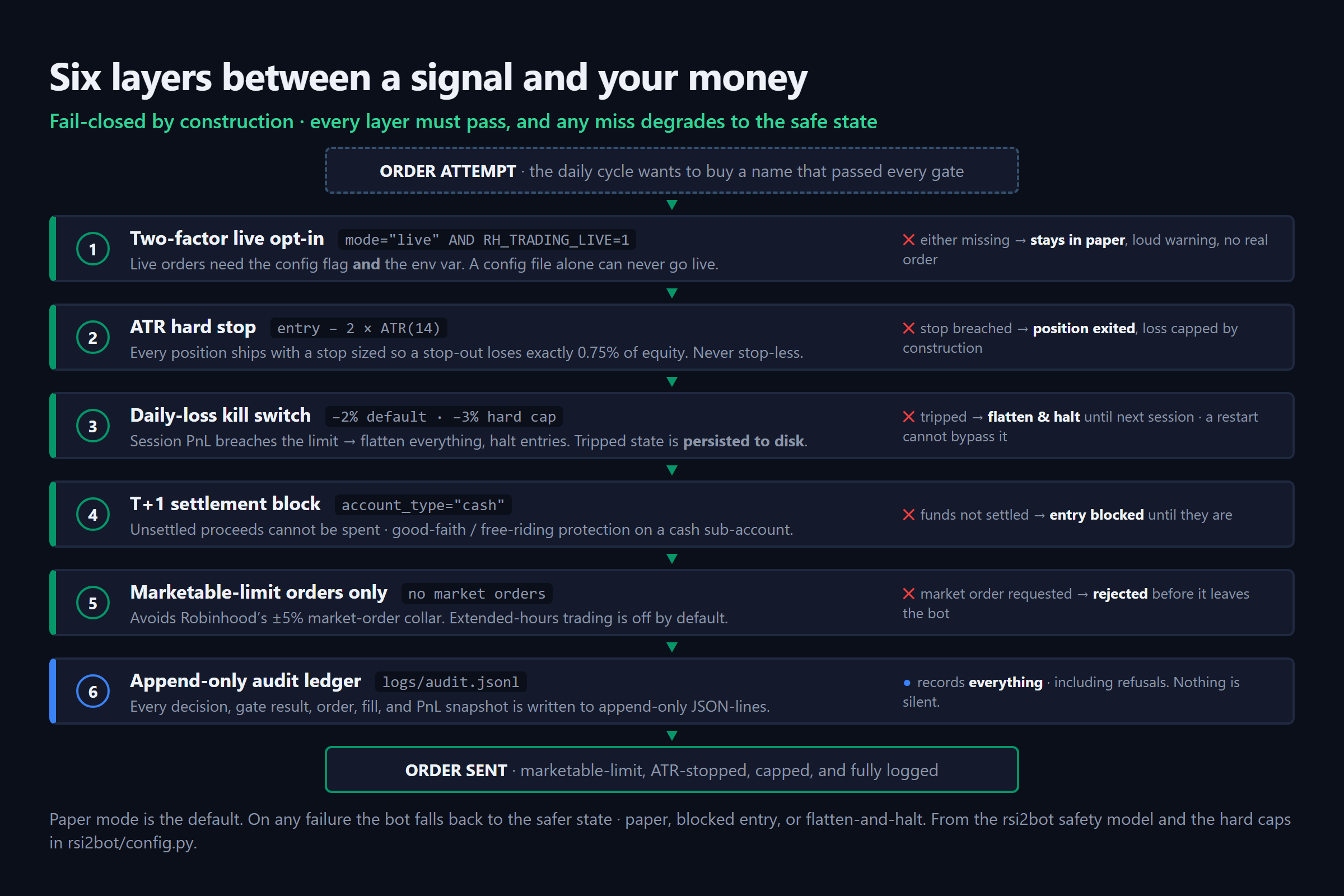The width and height of the screenshot is (1344, 896).
Task: Select the Daily-loss kill switch heading
Action: (221, 416)
